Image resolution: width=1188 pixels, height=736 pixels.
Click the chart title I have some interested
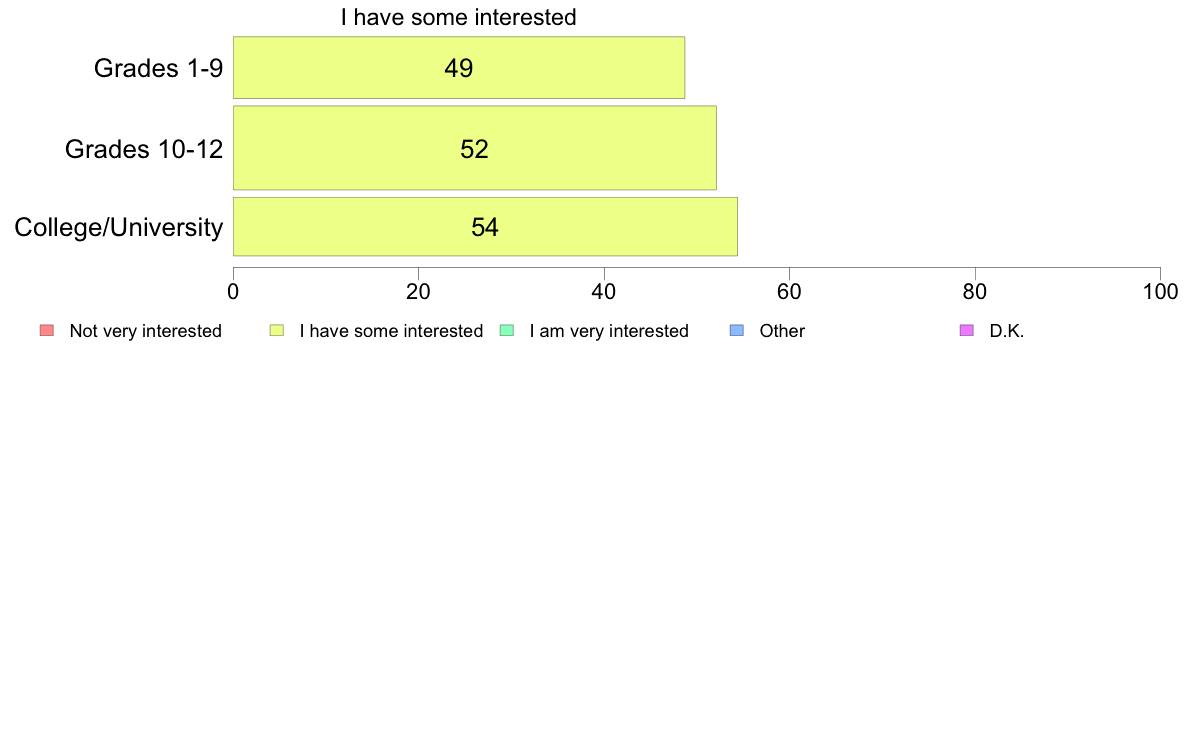458,17
